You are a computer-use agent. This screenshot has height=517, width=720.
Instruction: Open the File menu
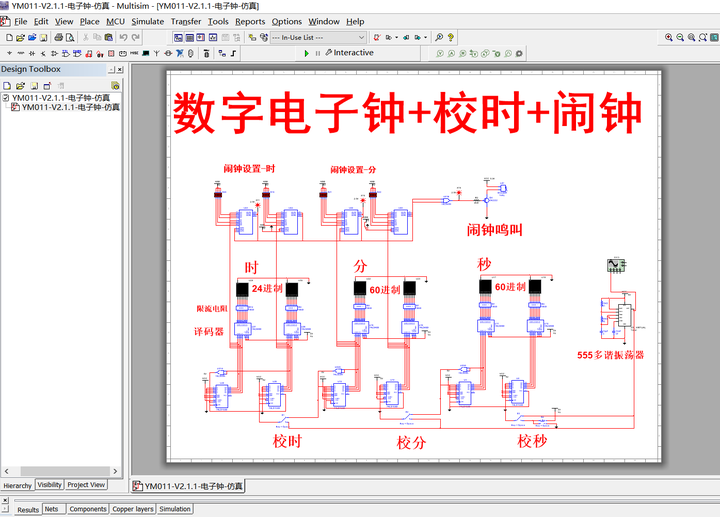coord(21,22)
